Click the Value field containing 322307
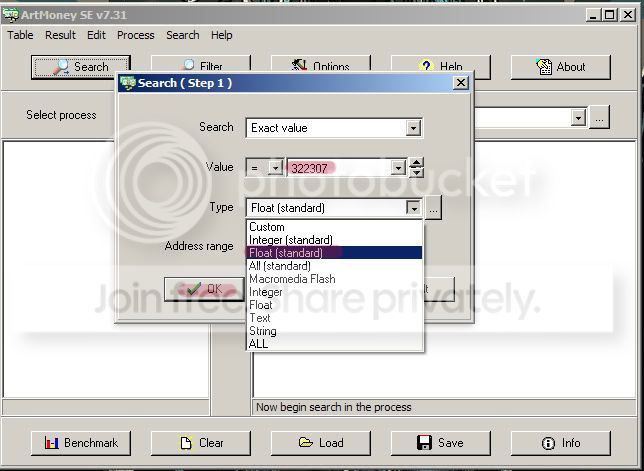 pyautogui.click(x=340, y=168)
